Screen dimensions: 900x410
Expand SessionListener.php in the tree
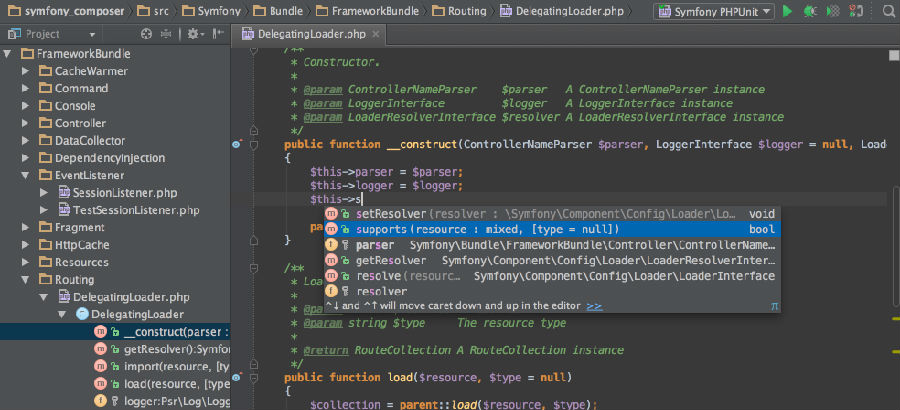[45, 192]
